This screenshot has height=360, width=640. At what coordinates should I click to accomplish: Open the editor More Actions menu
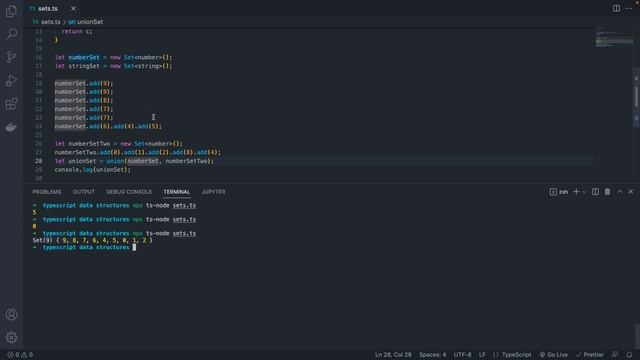(x=629, y=9)
